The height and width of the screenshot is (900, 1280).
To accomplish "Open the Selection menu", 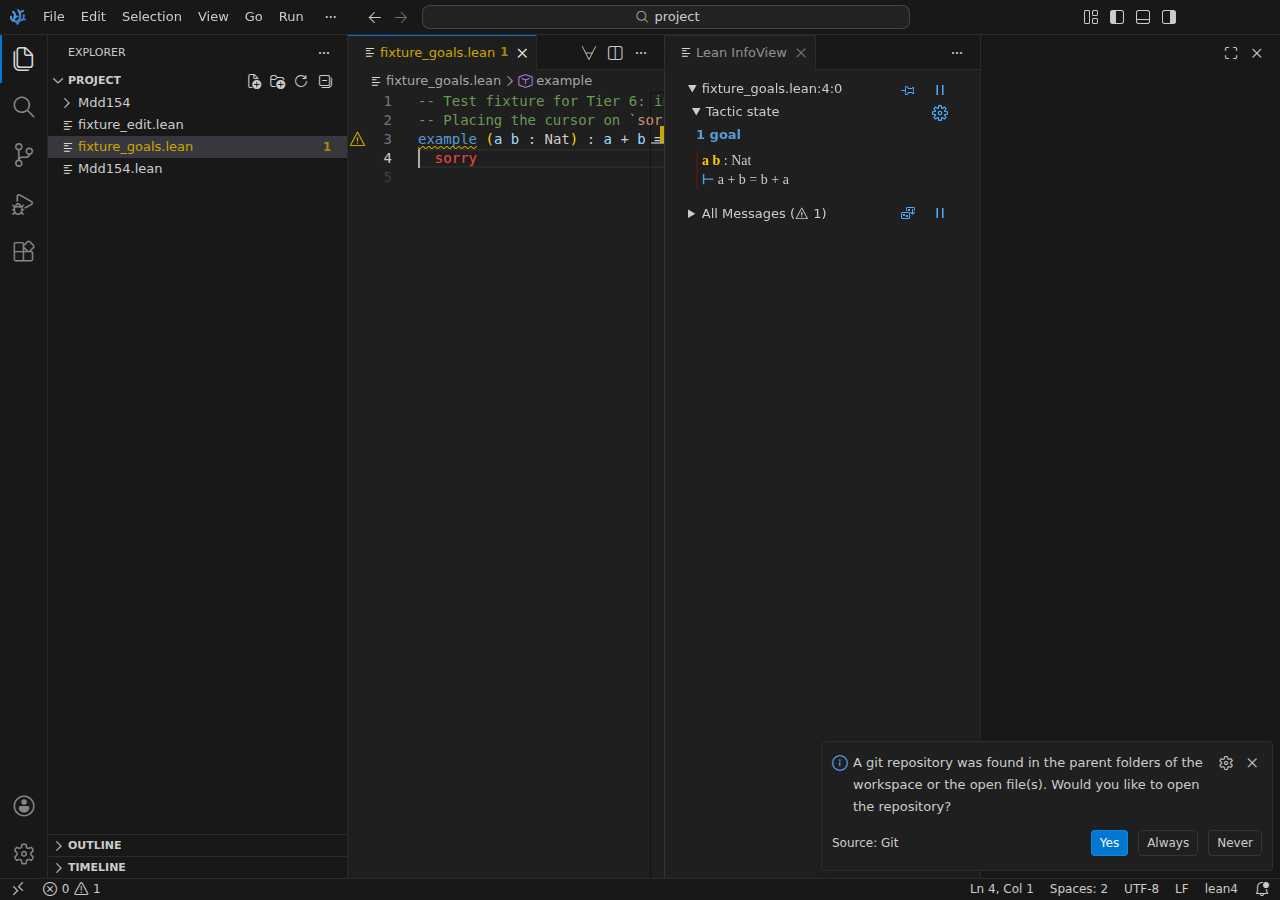I will pos(152,17).
